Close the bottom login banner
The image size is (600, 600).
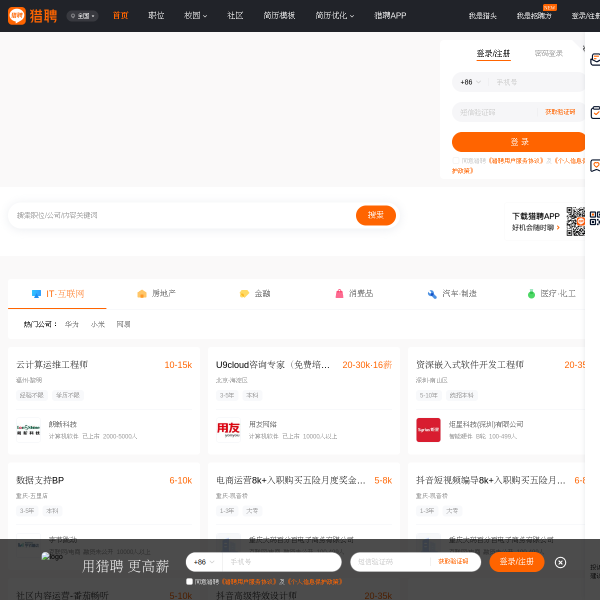pyautogui.click(x=560, y=562)
